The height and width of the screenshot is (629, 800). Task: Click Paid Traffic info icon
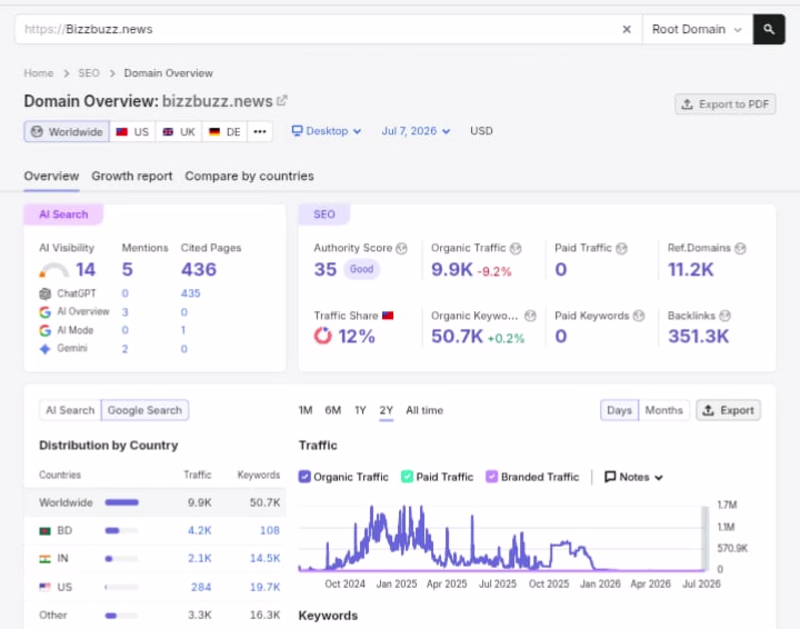tap(621, 248)
